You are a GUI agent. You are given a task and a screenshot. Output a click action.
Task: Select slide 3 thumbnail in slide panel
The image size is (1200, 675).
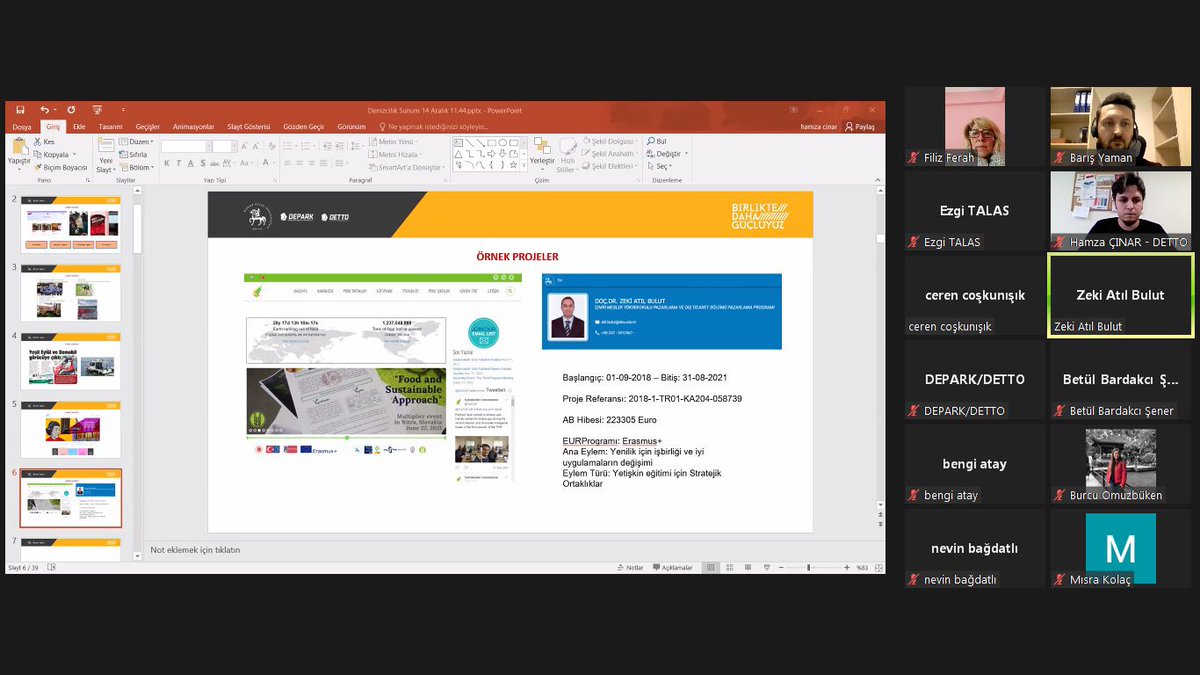click(71, 292)
